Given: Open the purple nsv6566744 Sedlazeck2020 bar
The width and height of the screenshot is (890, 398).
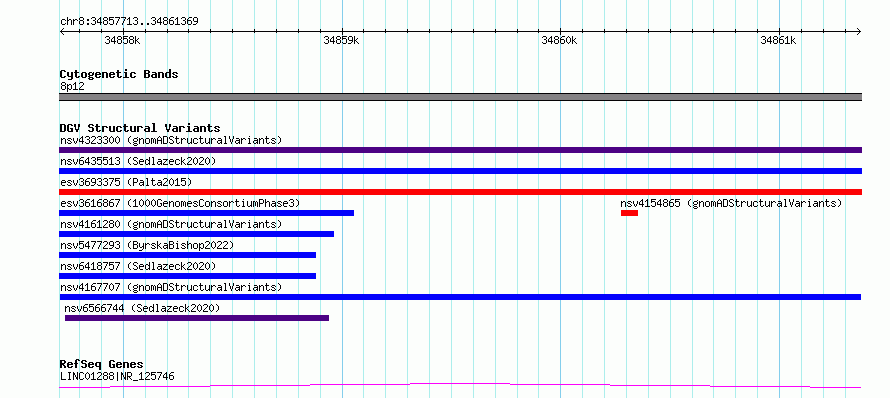Looking at the screenshot, I should click(197, 318).
